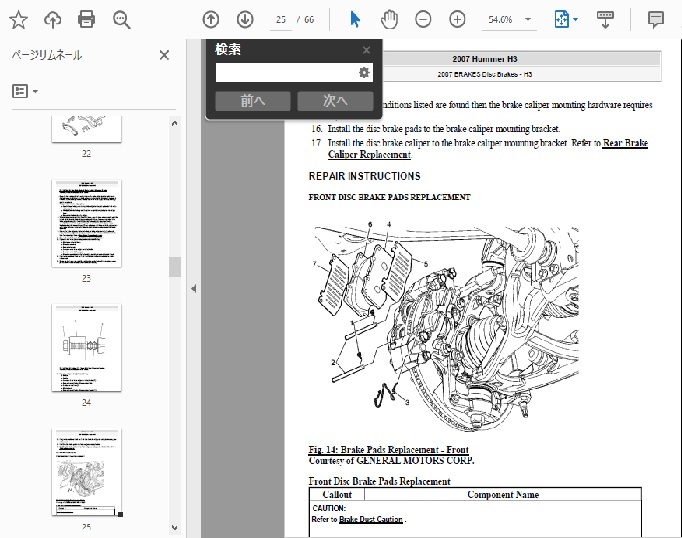682x538 pixels.
Task: Zoom out with minus icon
Action: pos(423,20)
